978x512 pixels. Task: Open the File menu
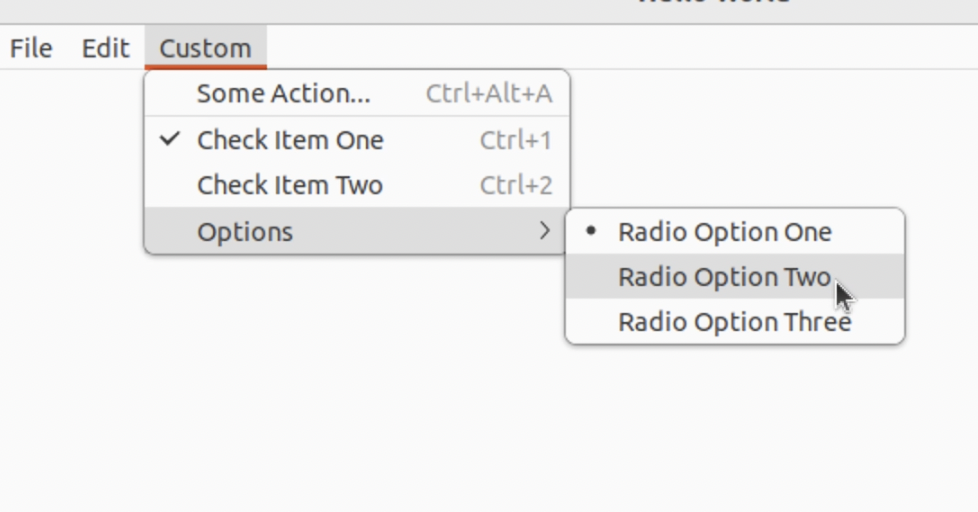click(x=31, y=48)
